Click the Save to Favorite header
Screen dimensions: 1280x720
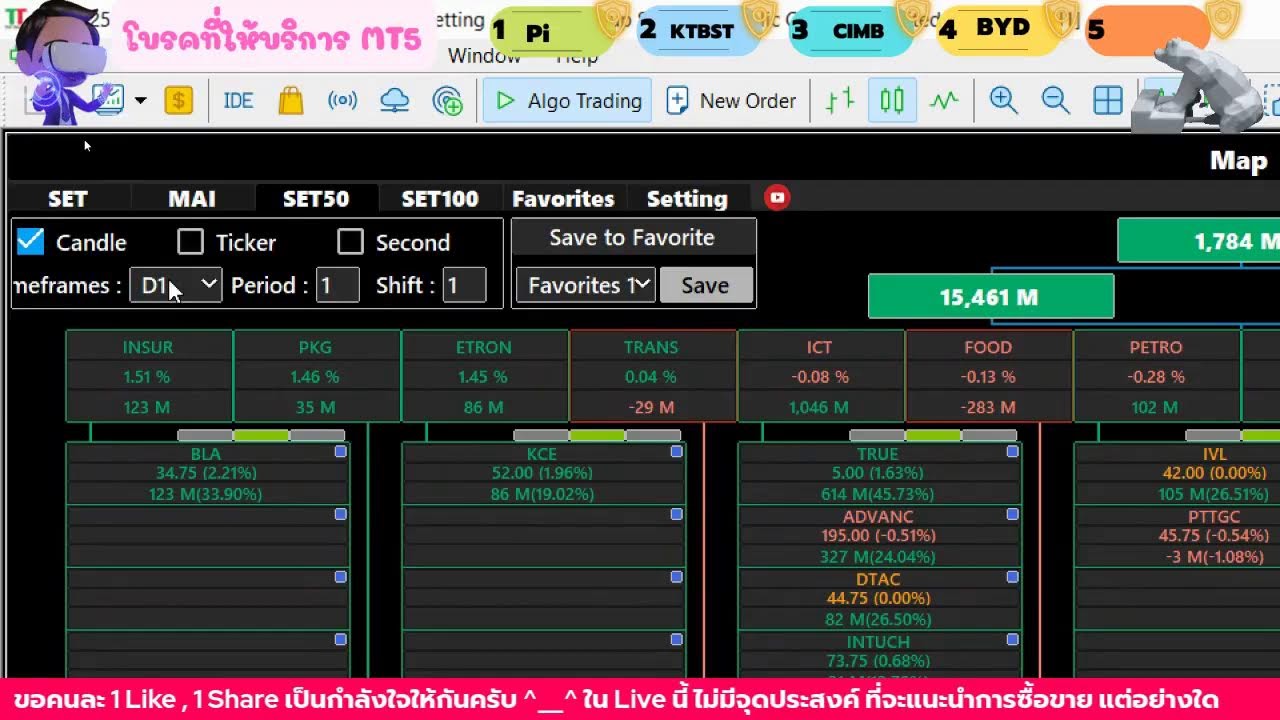(632, 238)
